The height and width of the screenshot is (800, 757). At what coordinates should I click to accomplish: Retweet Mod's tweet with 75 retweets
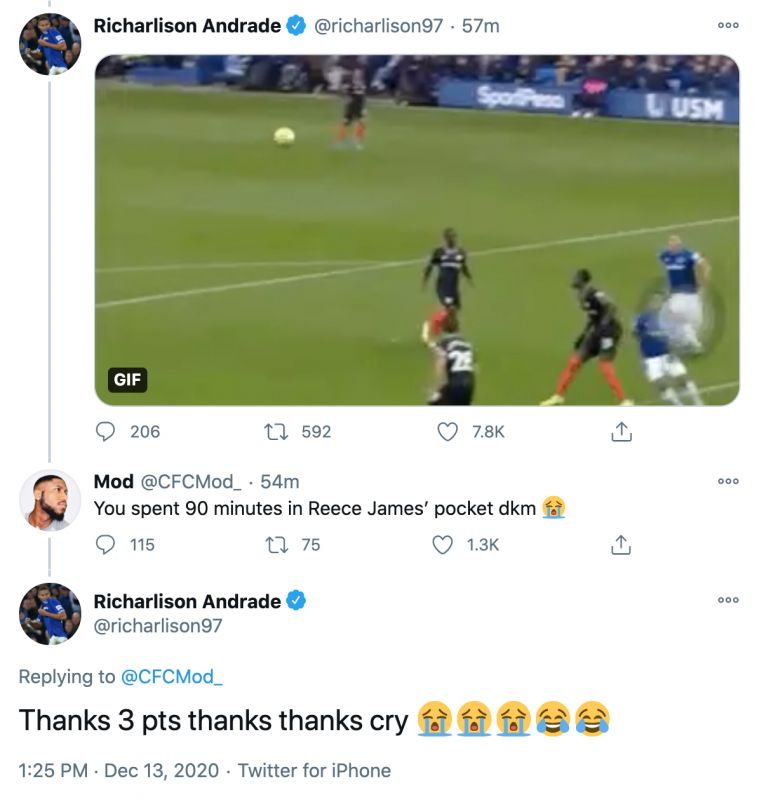click(276, 545)
